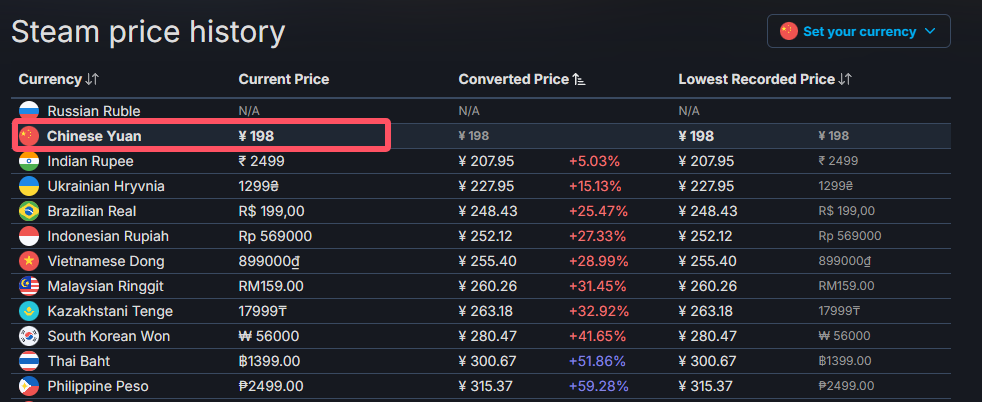Click the Kazakhstani Tenge currency name

pyautogui.click(x=108, y=311)
